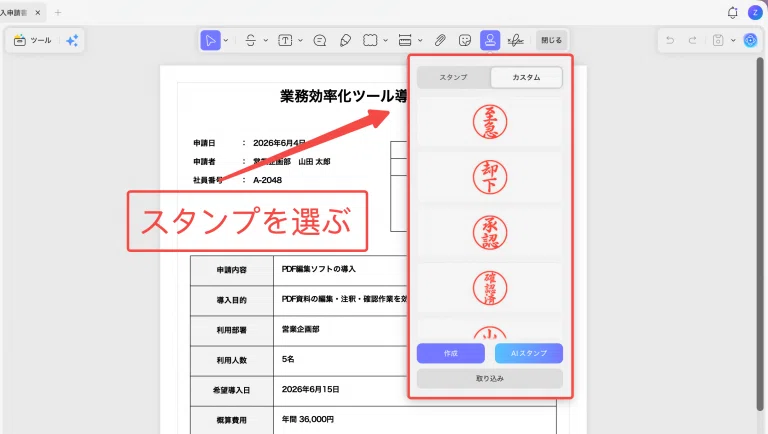The width and height of the screenshot is (768, 434).
Task: Click the 概算費用 table cell
Action: [x=232, y=420]
